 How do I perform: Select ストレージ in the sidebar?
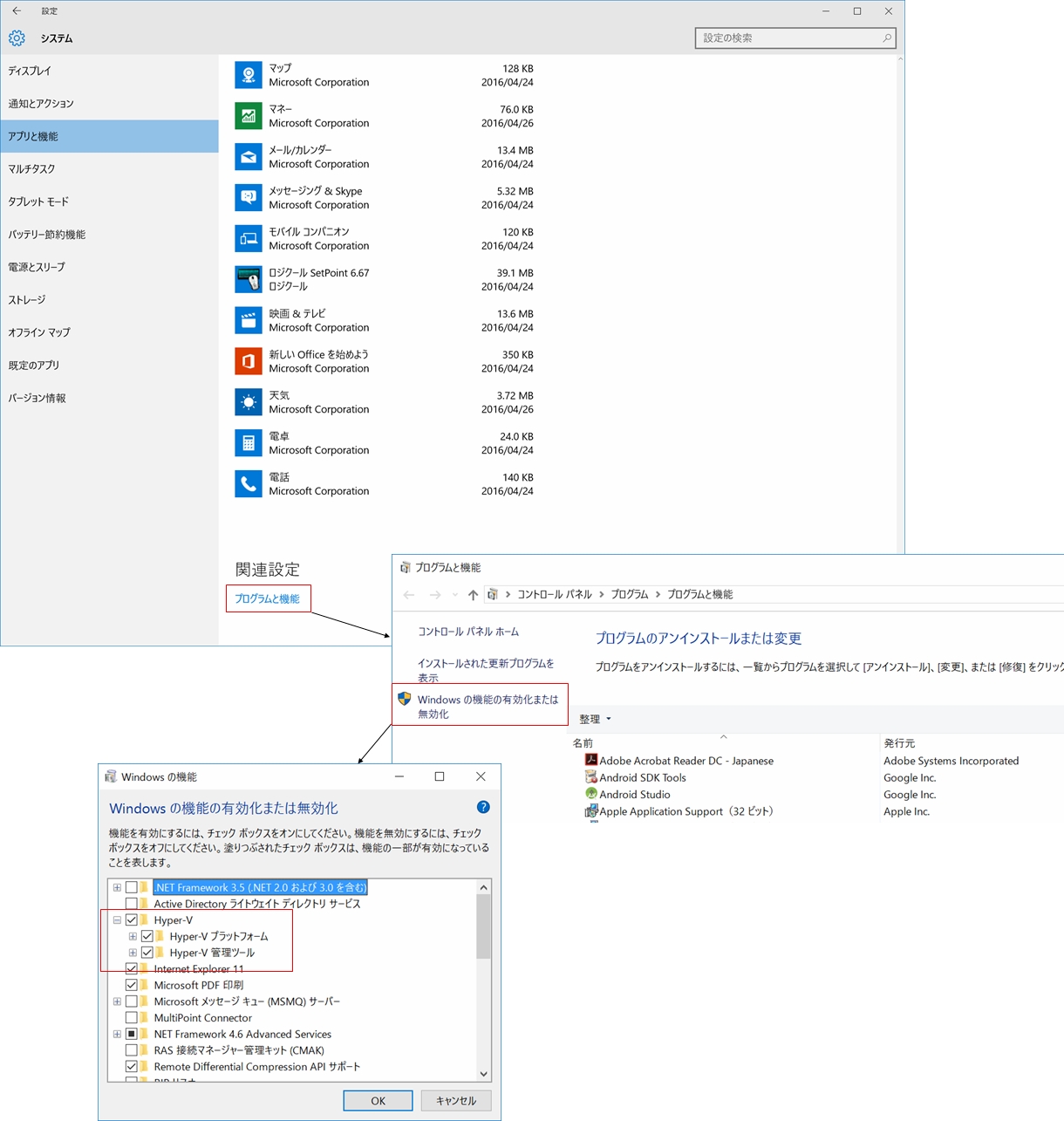[x=109, y=300]
